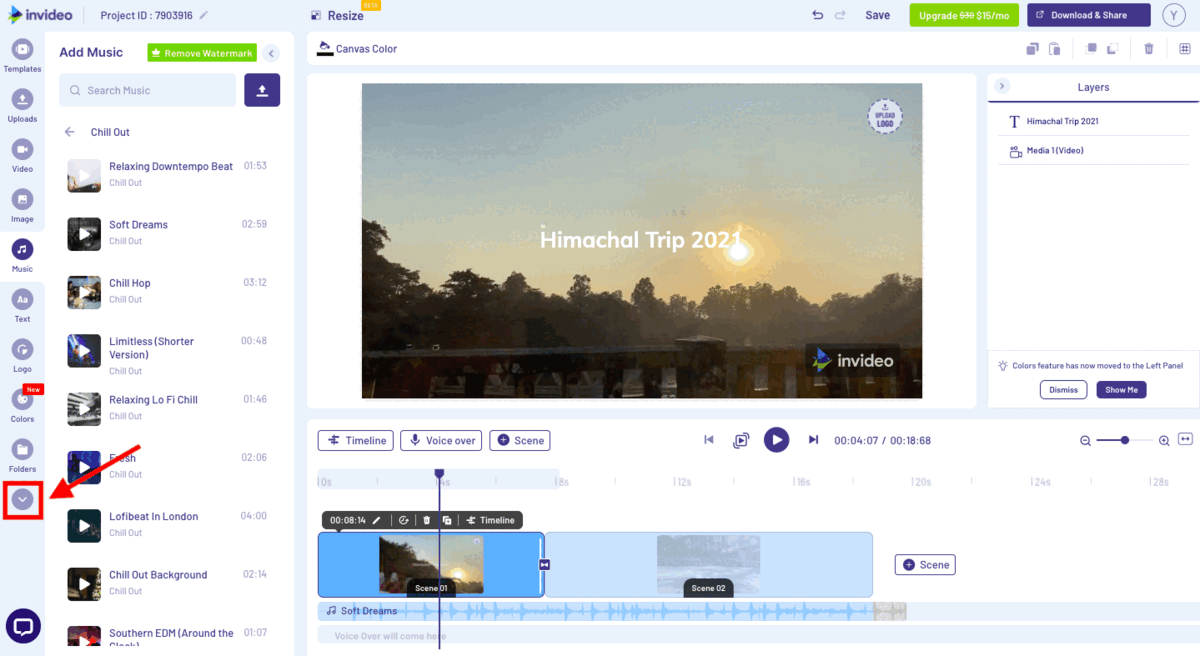This screenshot has width=1200, height=657.
Task: Dismiss the Colors feature notification
Action: tap(1063, 389)
